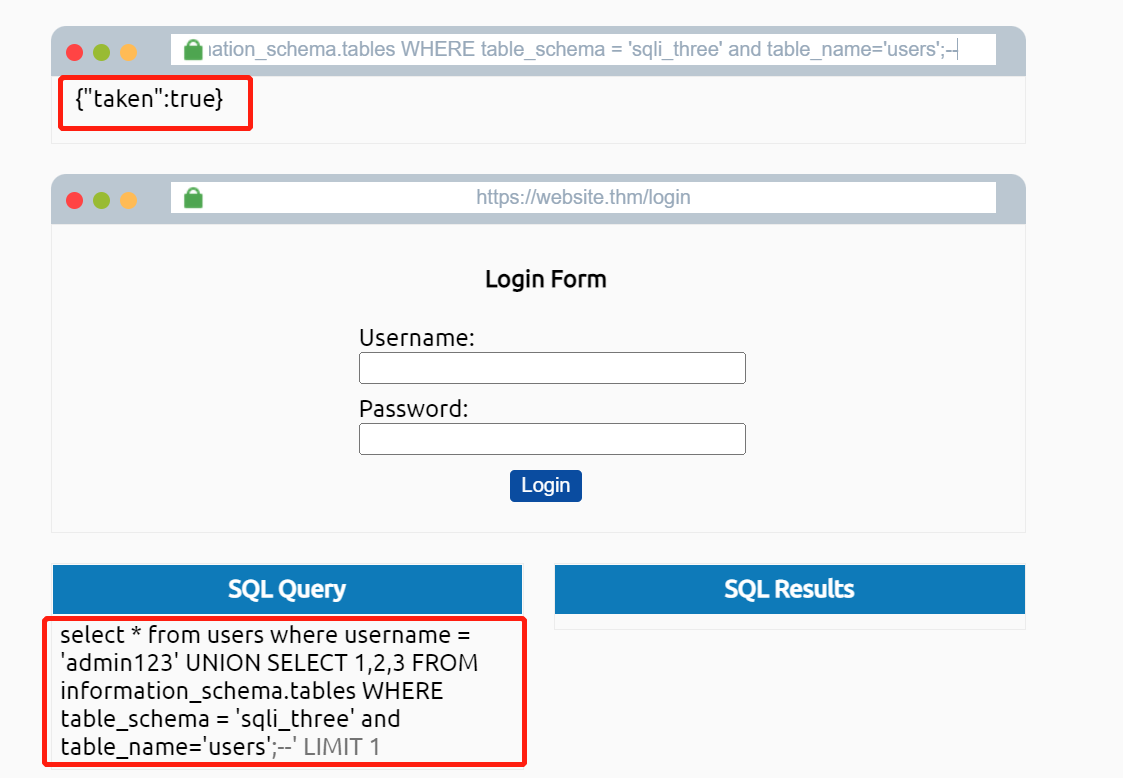Select the SQL Query panel header
This screenshot has height=778, width=1123.
click(x=287, y=589)
